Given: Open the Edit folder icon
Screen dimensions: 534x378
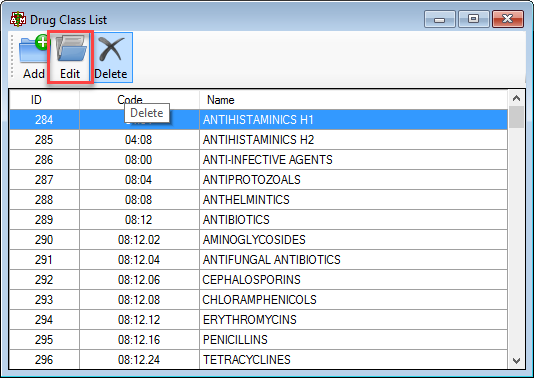Looking at the screenshot, I should coord(71,49).
